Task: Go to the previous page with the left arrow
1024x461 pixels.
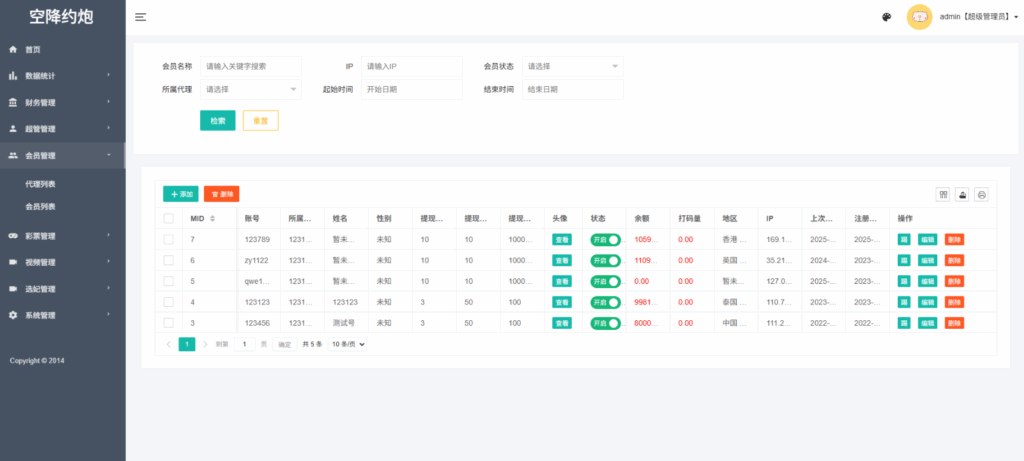Action: (168, 344)
